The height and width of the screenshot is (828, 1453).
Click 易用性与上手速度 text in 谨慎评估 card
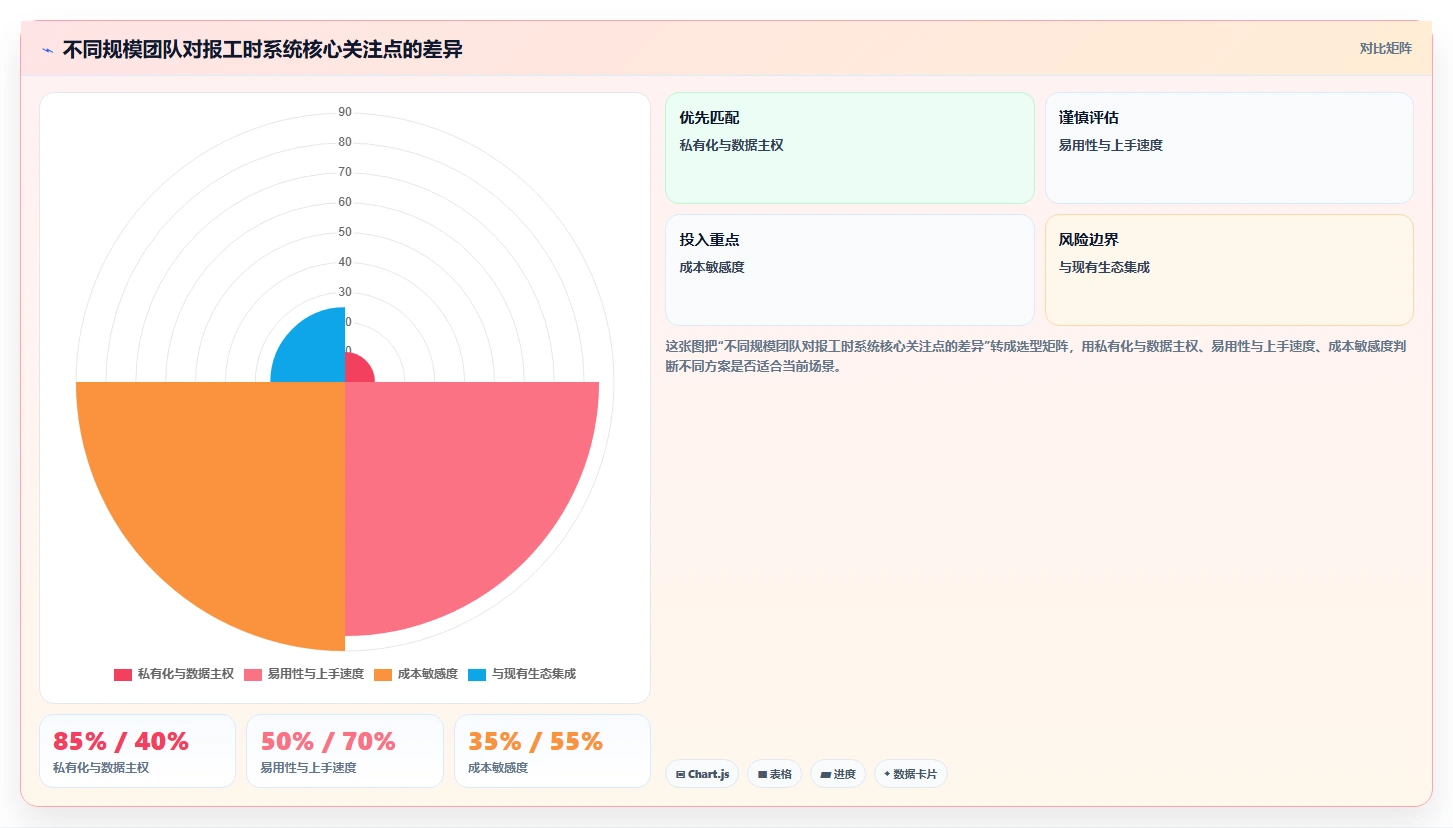pyautogui.click(x=1111, y=145)
